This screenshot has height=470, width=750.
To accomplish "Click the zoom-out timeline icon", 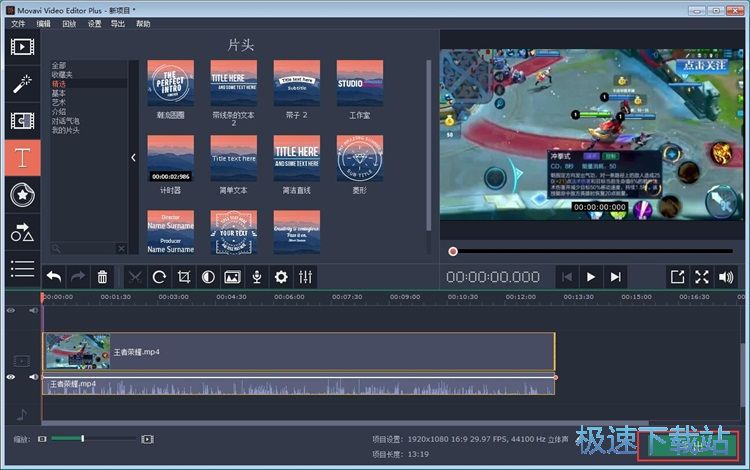I will point(42,439).
